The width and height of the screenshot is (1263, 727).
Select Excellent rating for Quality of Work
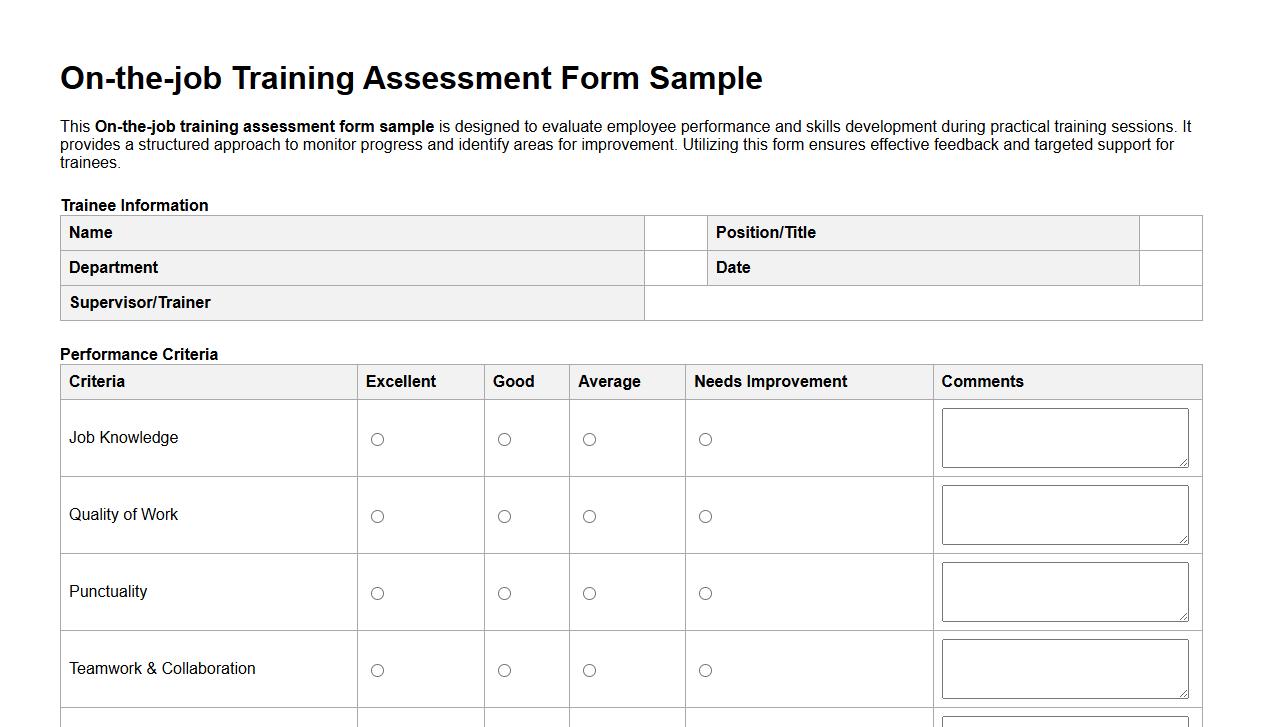click(x=377, y=516)
